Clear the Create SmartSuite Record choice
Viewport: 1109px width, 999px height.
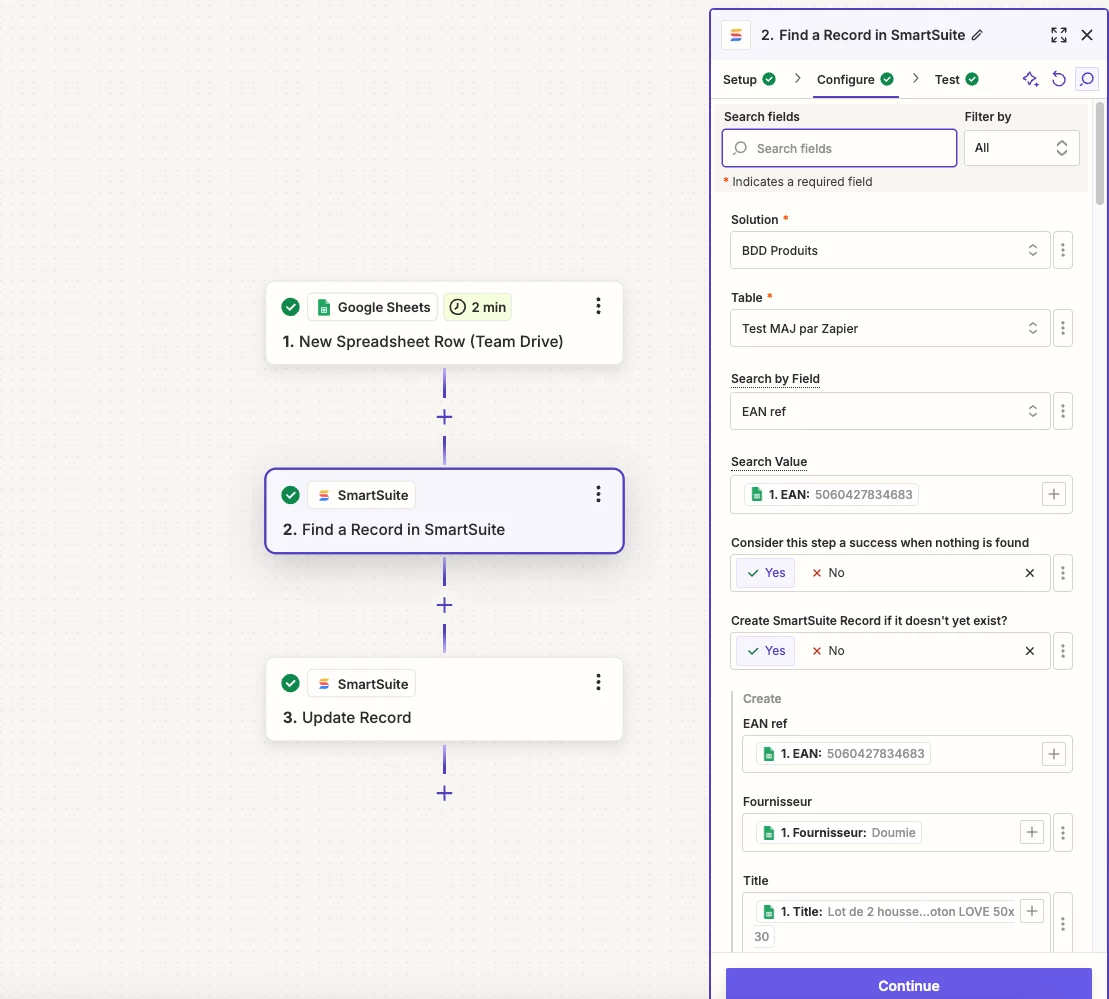(x=1030, y=651)
